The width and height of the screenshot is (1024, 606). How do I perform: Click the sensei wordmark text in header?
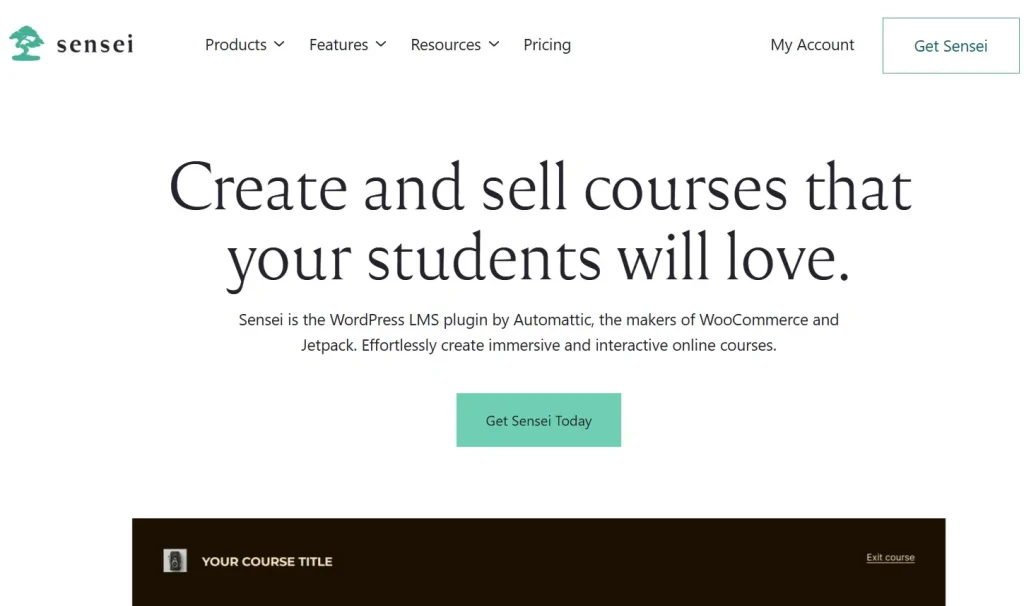click(x=95, y=45)
